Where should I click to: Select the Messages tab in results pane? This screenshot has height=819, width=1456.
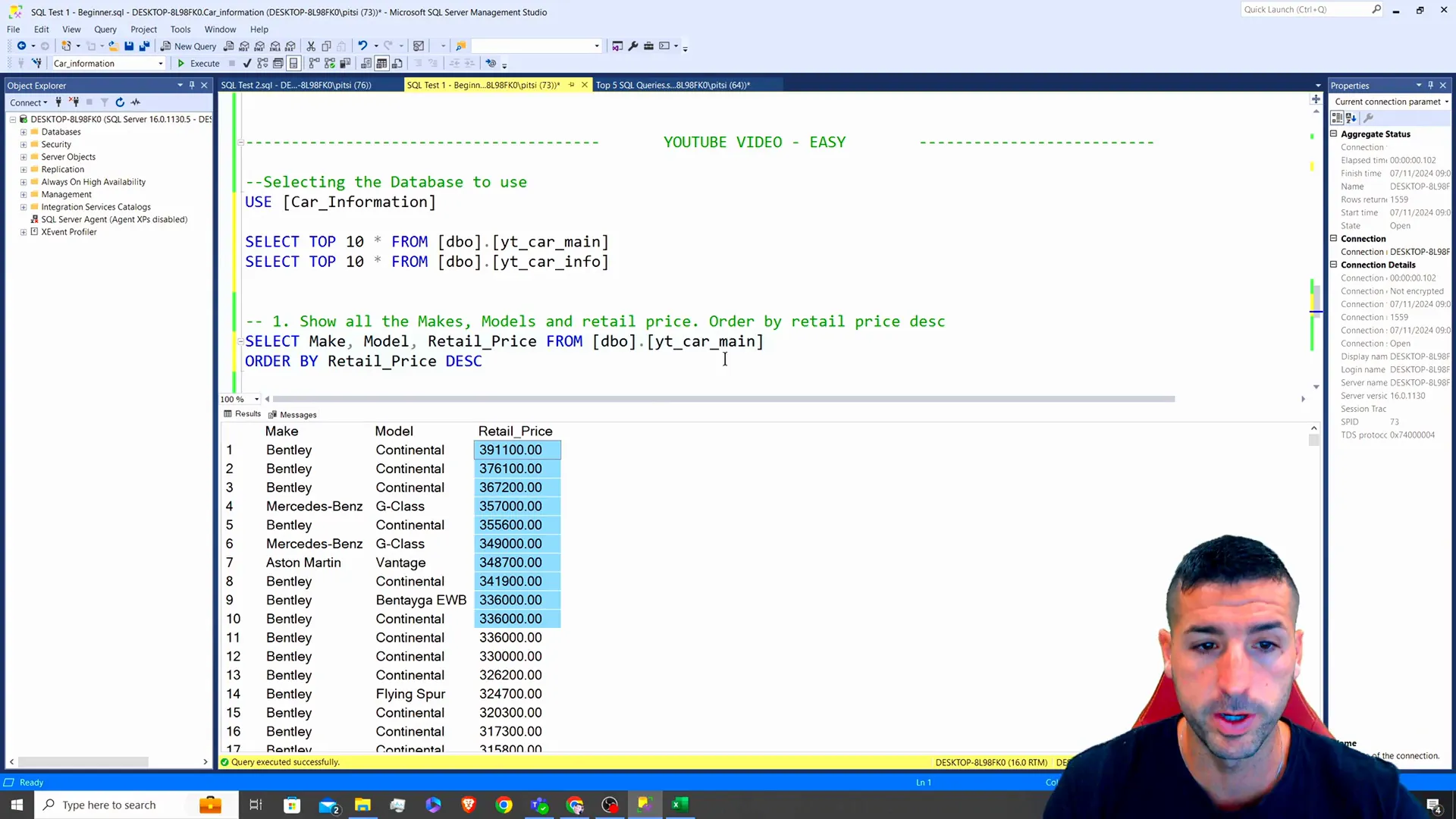click(298, 414)
